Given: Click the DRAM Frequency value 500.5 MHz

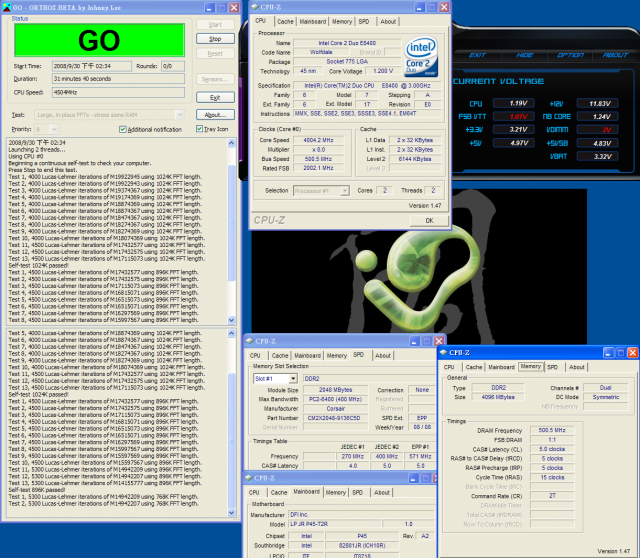Looking at the screenshot, I should pos(552,430).
